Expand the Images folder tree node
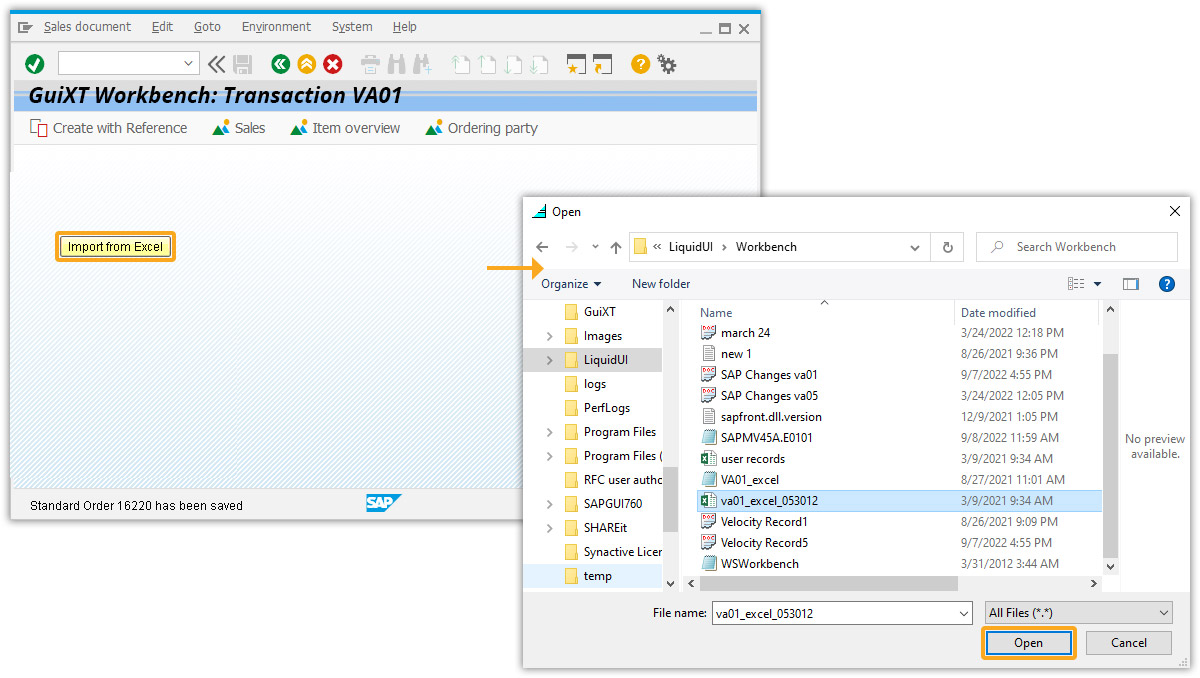Image resolution: width=1200 pixels, height=678 pixels. [549, 336]
